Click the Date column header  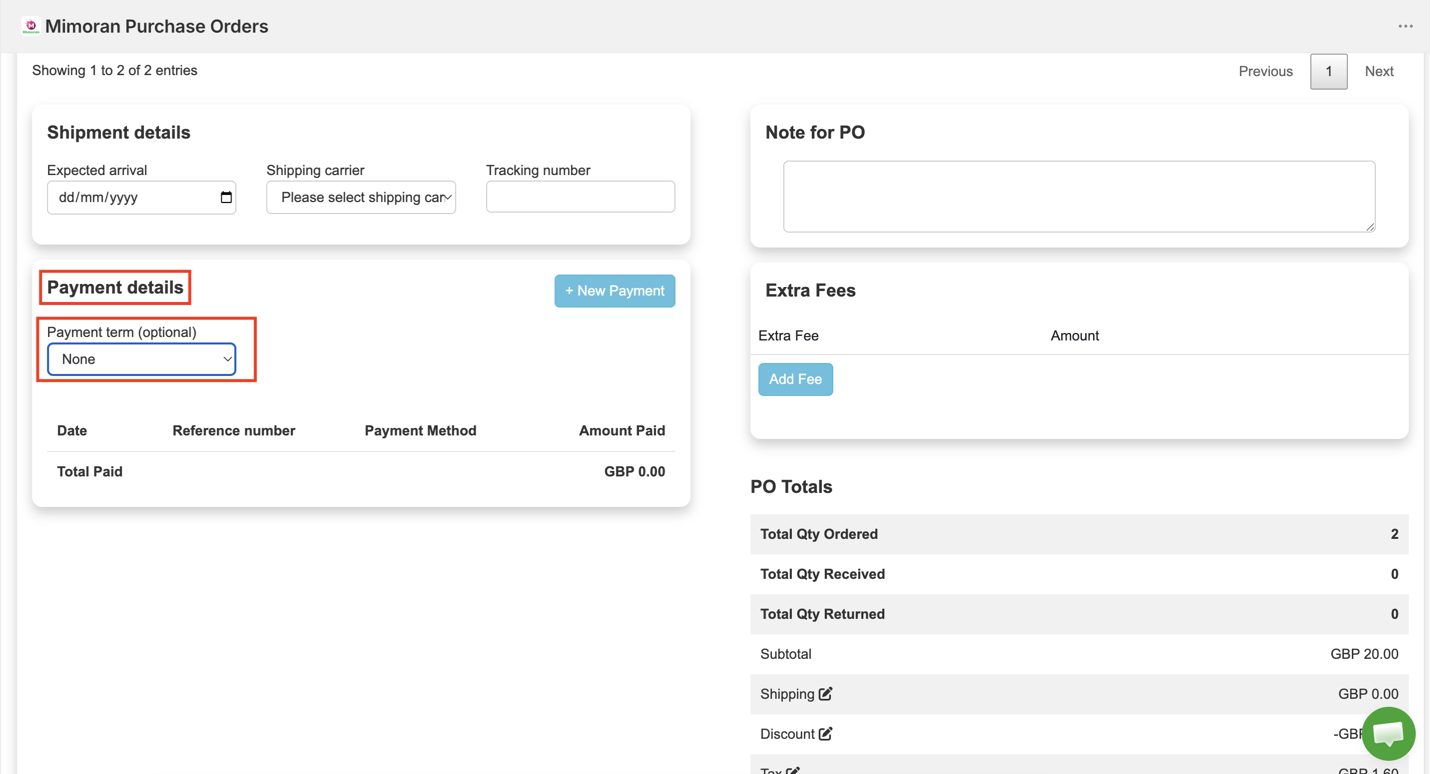point(72,431)
